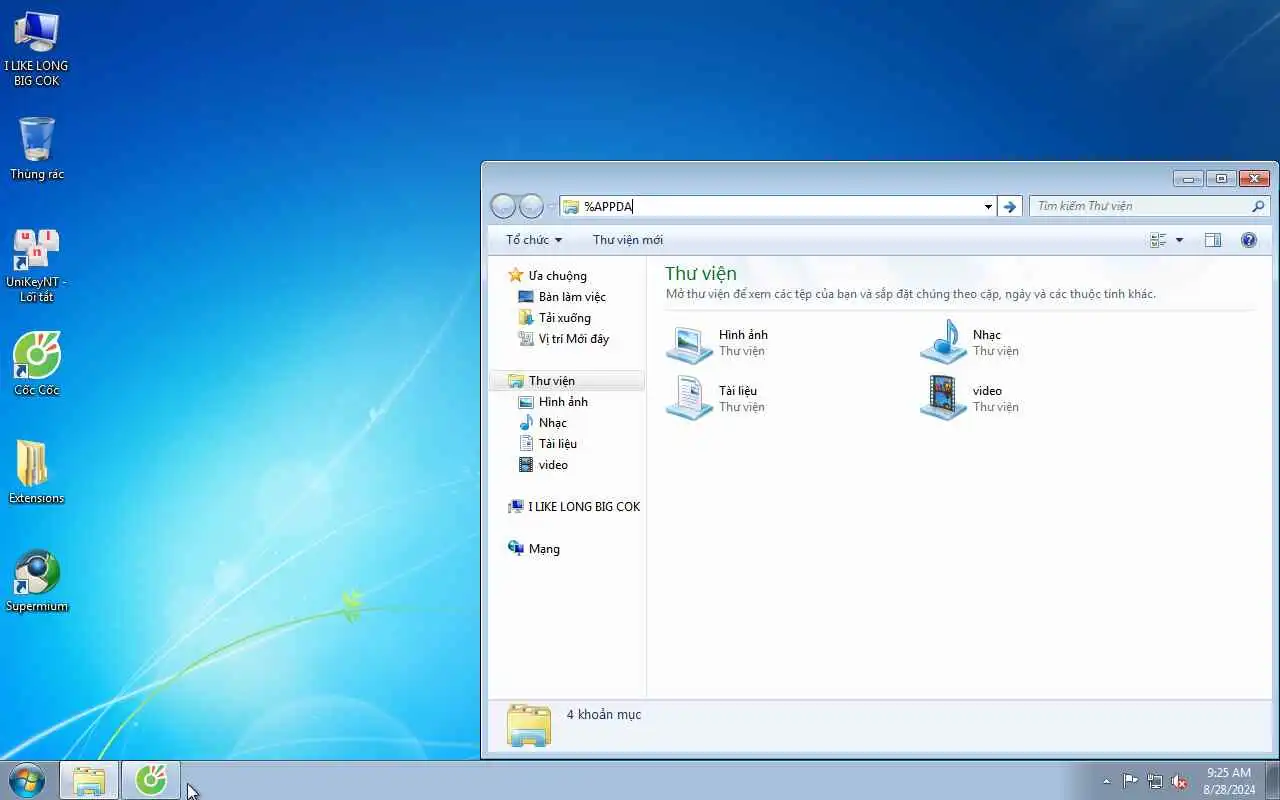Select Ưa chuộng in navigation pane

pos(547,276)
